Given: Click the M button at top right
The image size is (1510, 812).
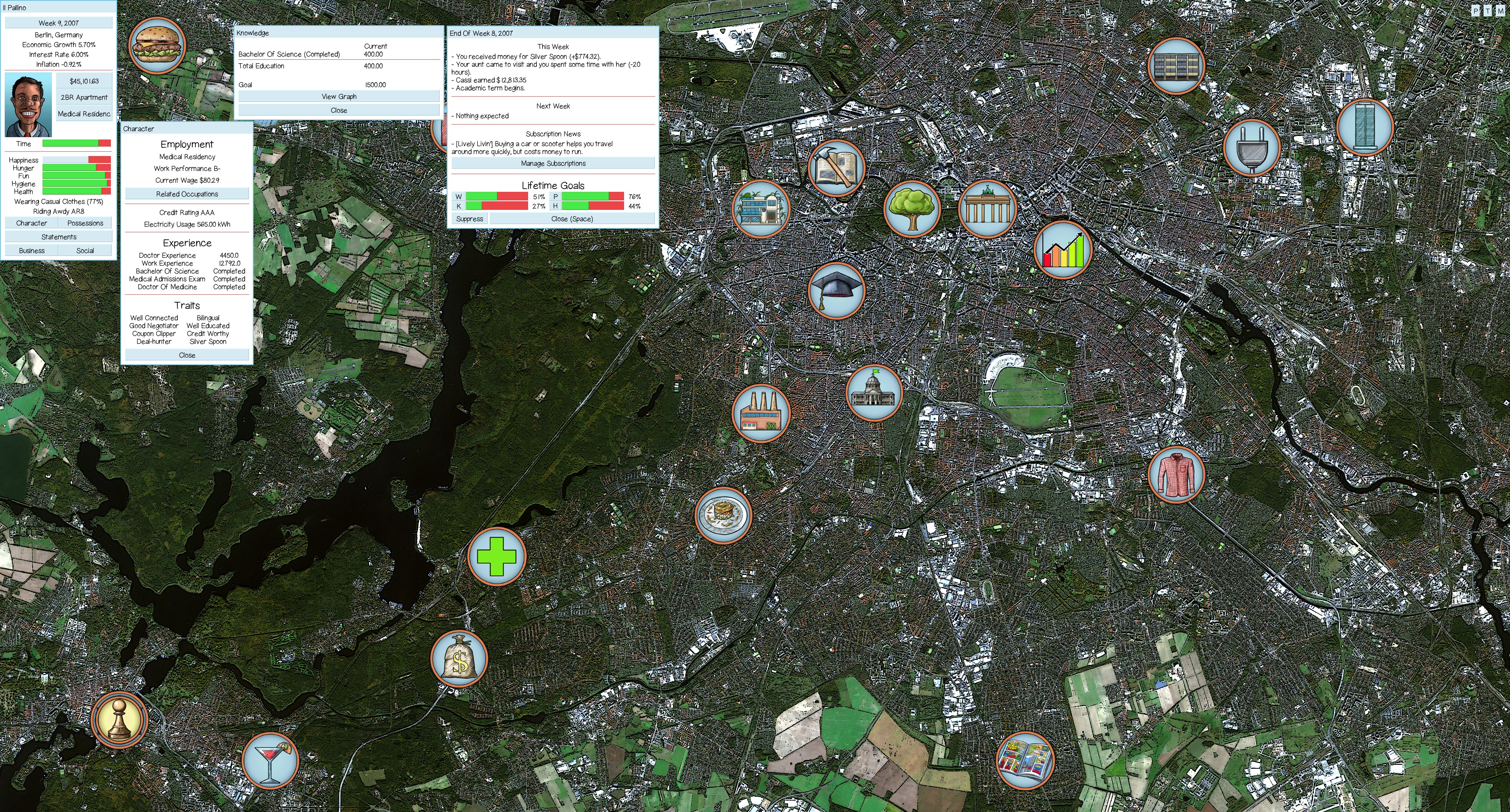Looking at the screenshot, I should (x=1500, y=11).
